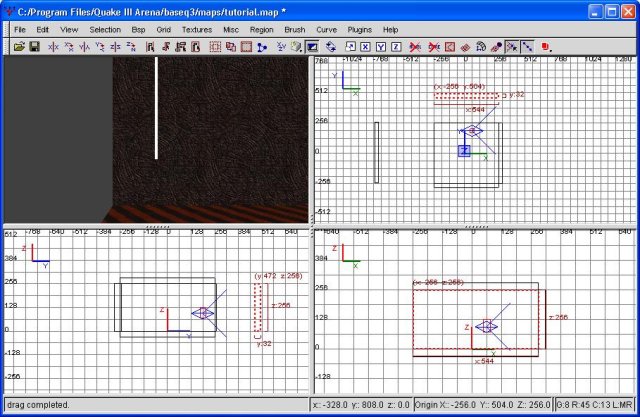Flip selection along the x-axis

(53, 47)
